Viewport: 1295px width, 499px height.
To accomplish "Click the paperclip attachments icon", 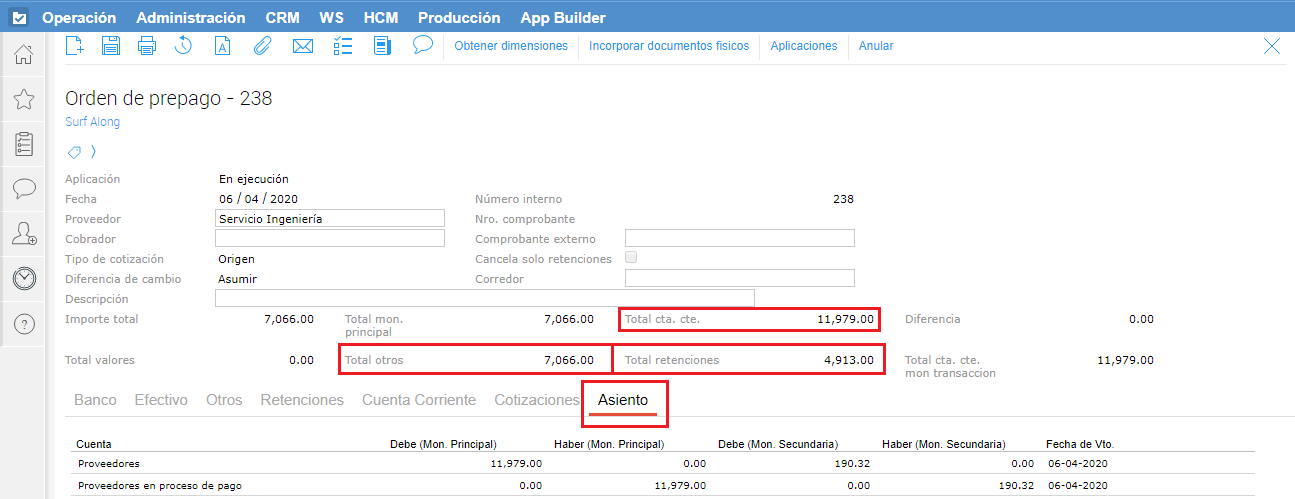I will [x=262, y=46].
